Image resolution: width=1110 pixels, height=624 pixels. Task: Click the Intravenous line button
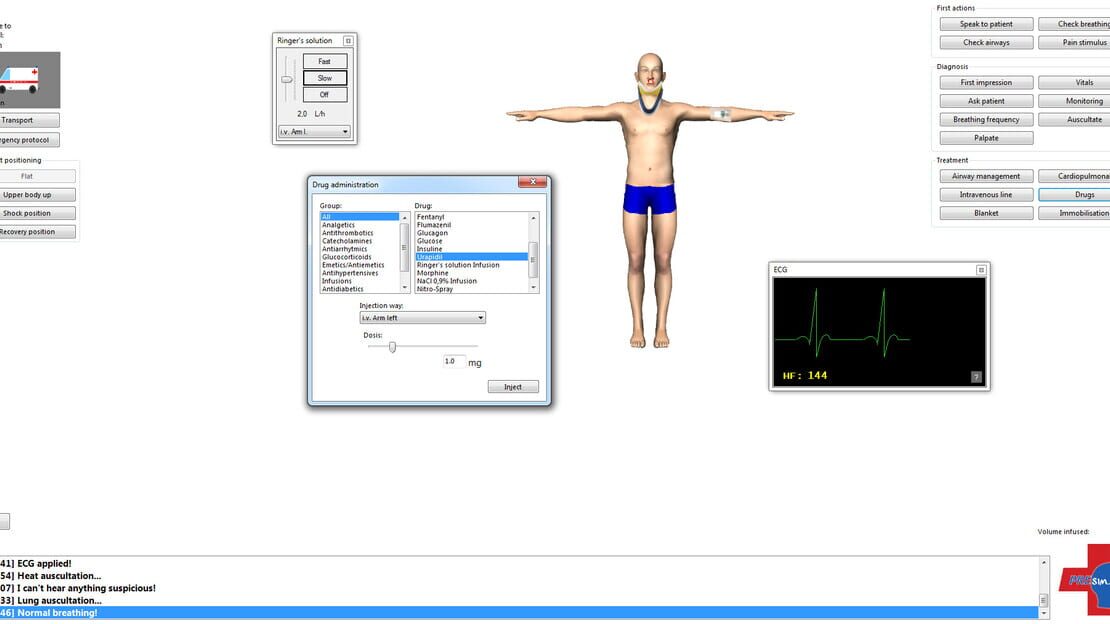986,195
